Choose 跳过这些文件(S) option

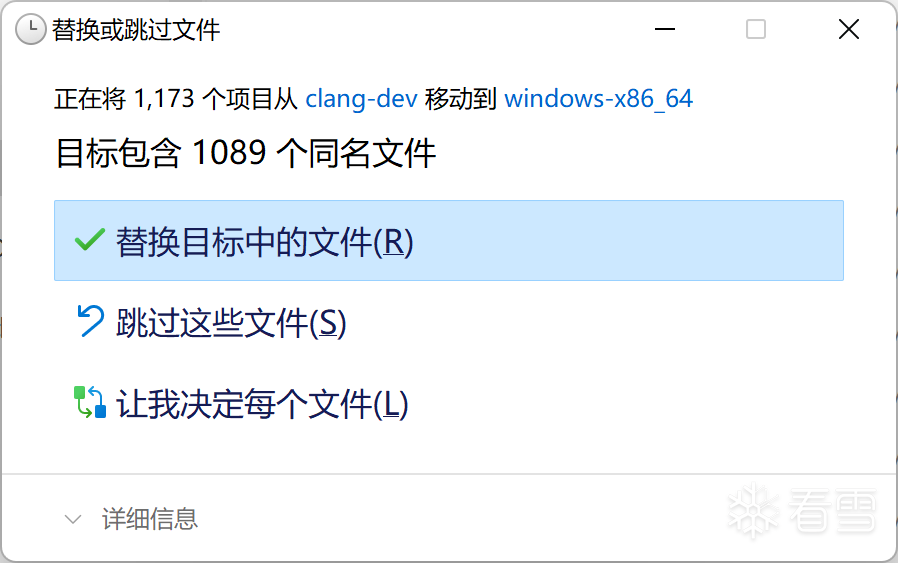tap(449, 322)
